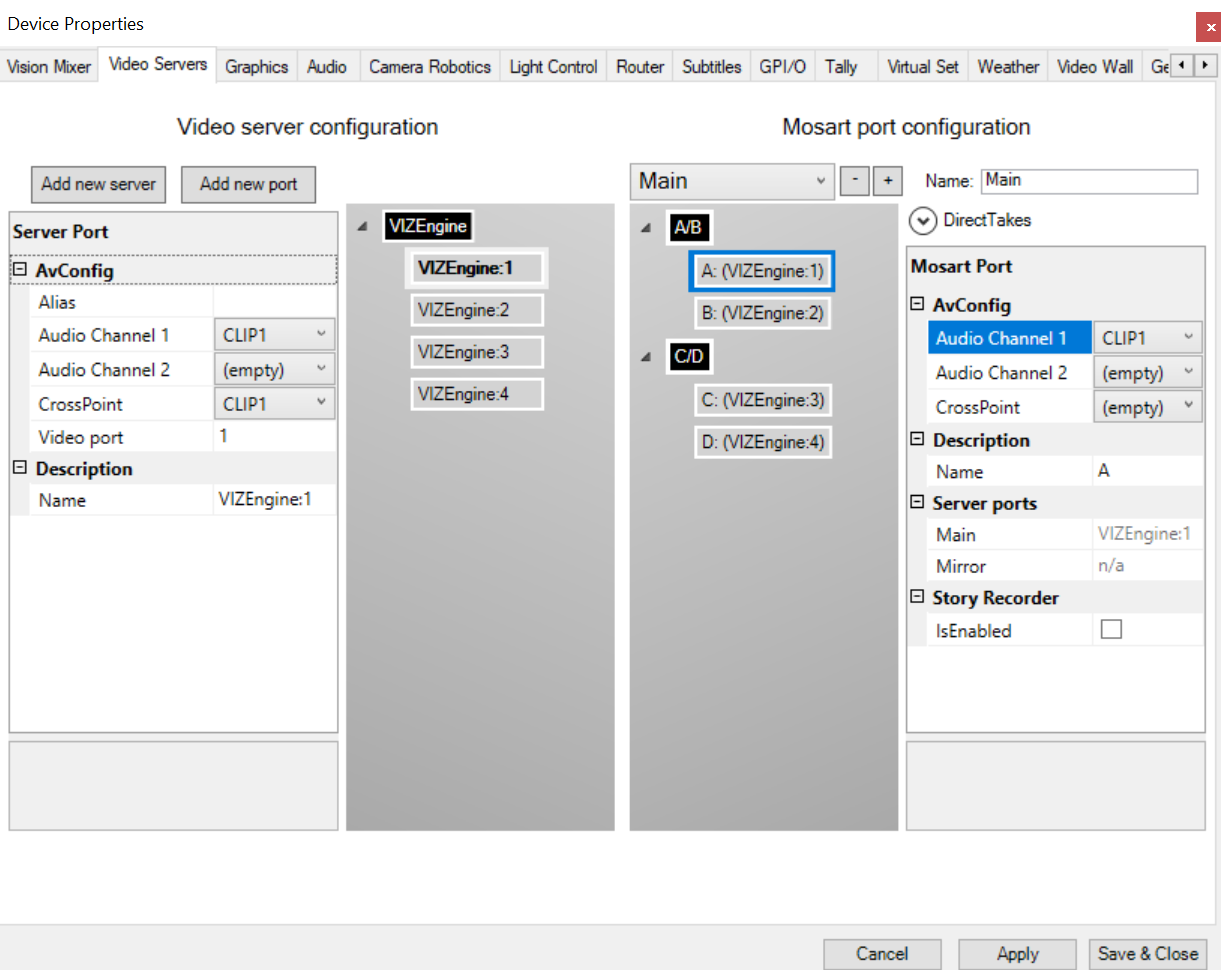Image resolution: width=1221 pixels, height=970 pixels.
Task: Switch to the Vision Mixer tab
Action: [49, 67]
